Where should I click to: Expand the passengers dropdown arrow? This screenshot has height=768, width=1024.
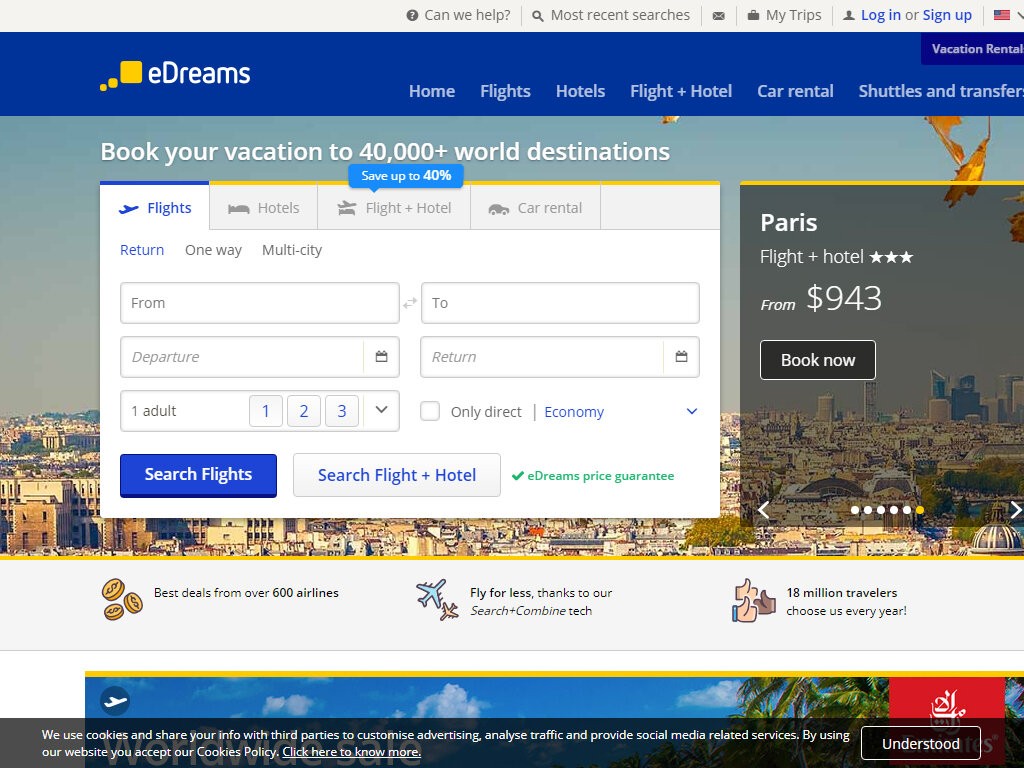point(381,410)
